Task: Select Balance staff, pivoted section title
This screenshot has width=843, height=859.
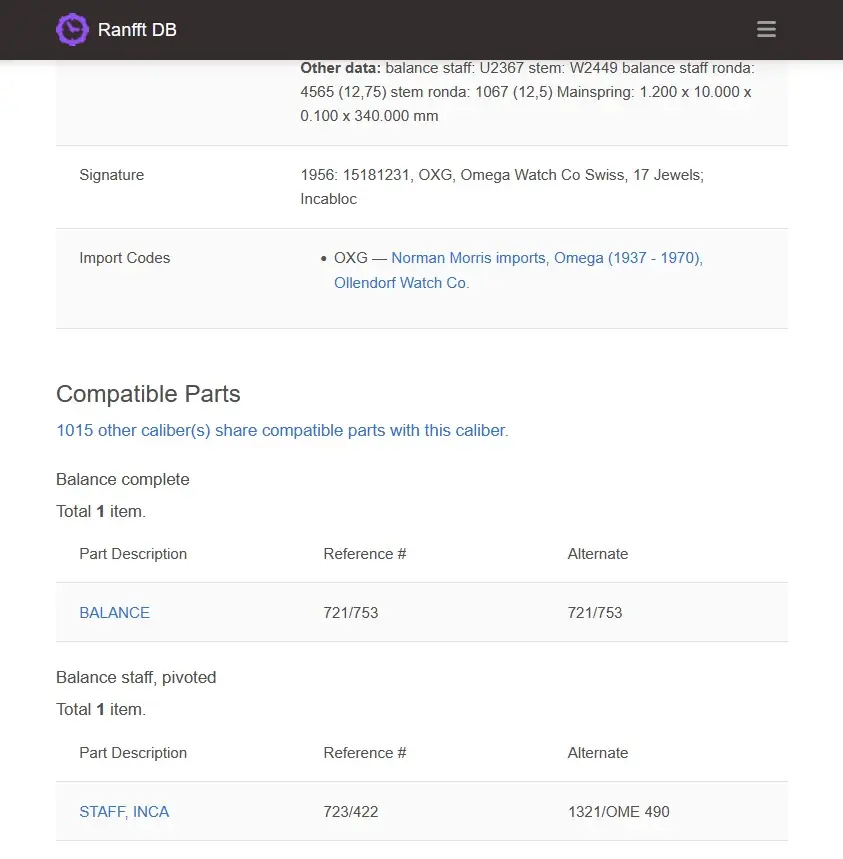Action: click(x=136, y=678)
